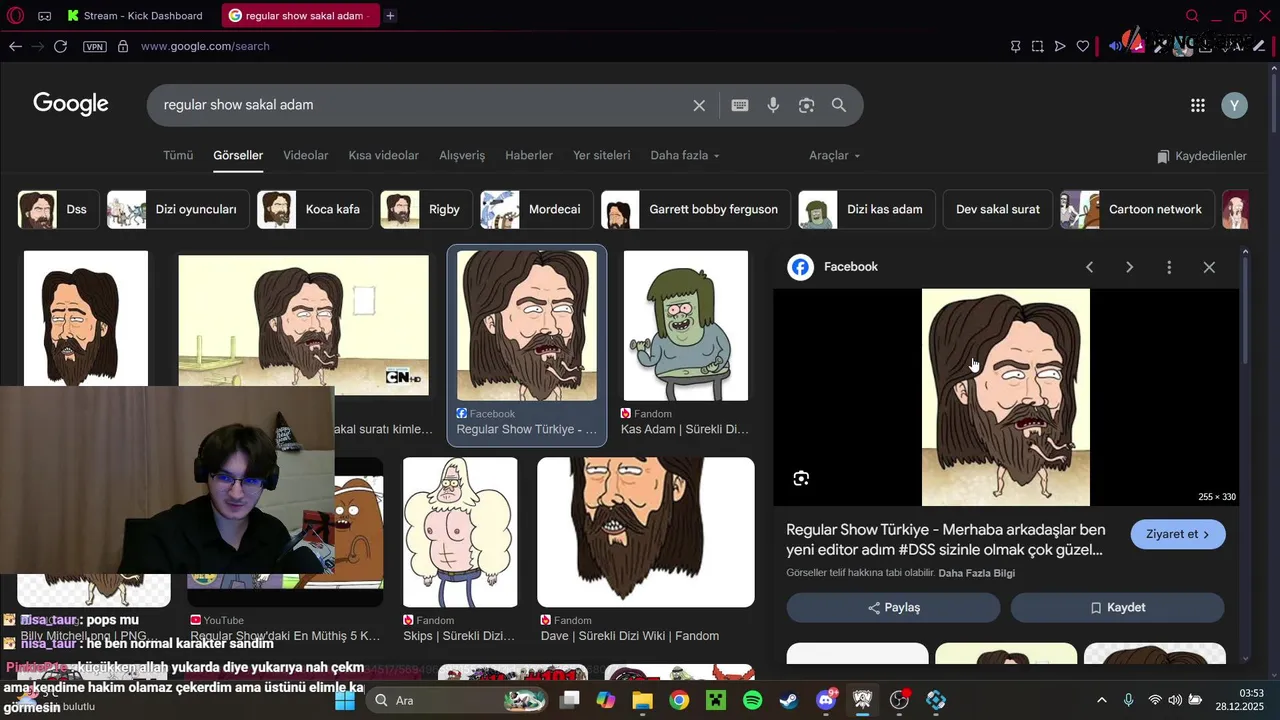Image resolution: width=1280 pixels, height=720 pixels.
Task: Click the Paylaş share button
Action: pyautogui.click(x=893, y=607)
